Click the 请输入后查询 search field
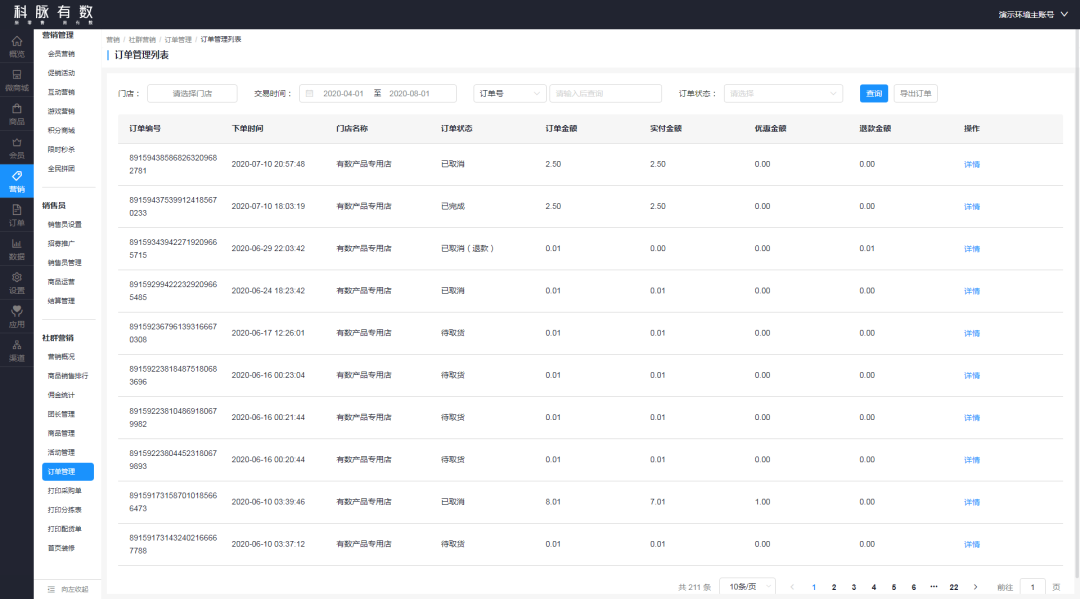 [605, 94]
